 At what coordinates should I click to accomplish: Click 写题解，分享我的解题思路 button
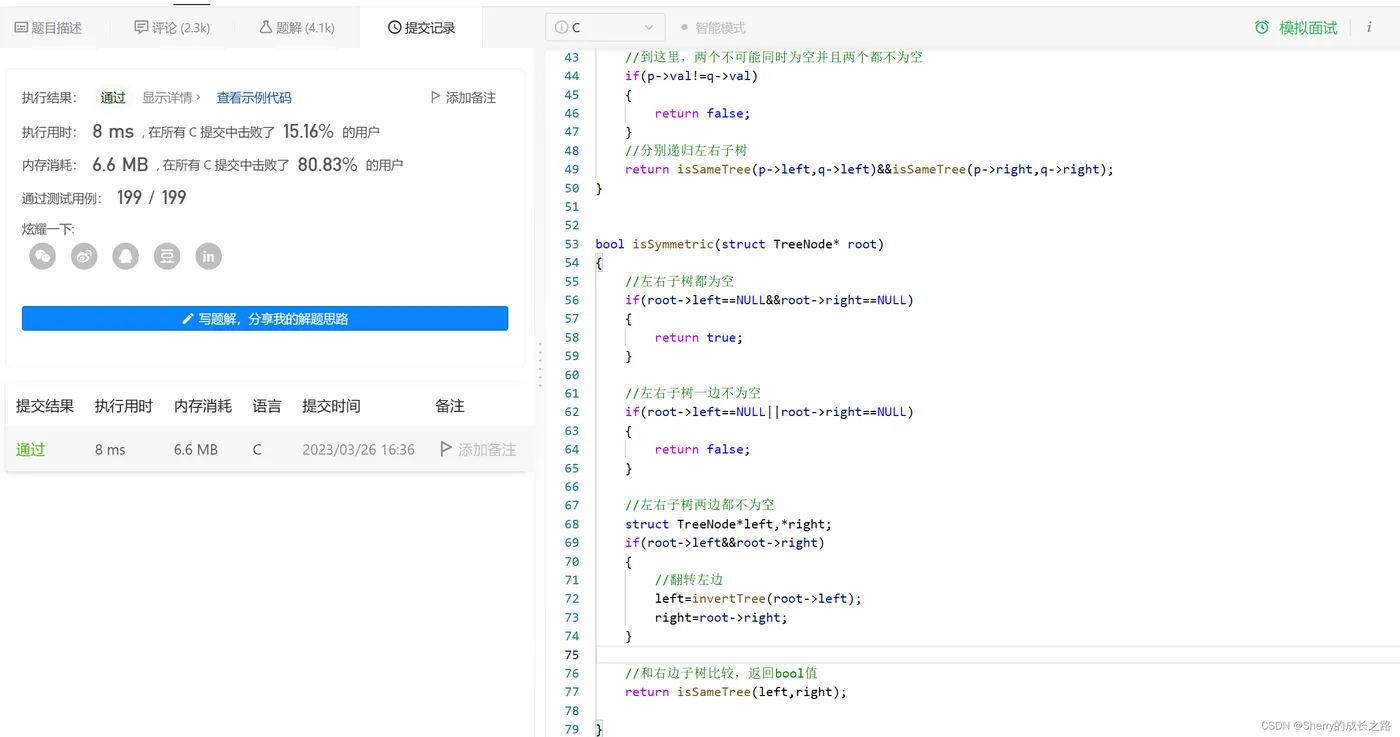point(265,318)
